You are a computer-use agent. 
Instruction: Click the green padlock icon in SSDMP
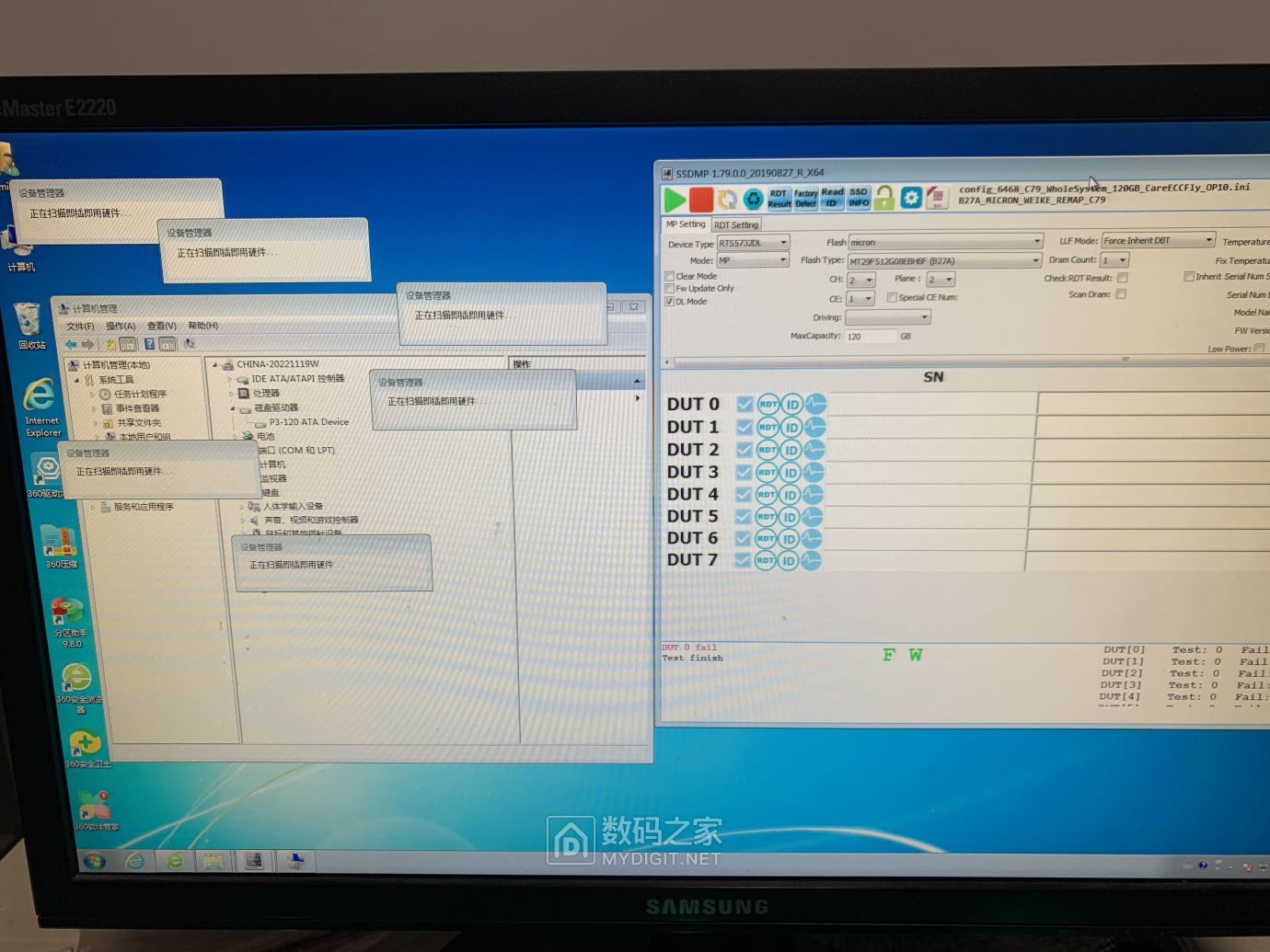[x=884, y=197]
